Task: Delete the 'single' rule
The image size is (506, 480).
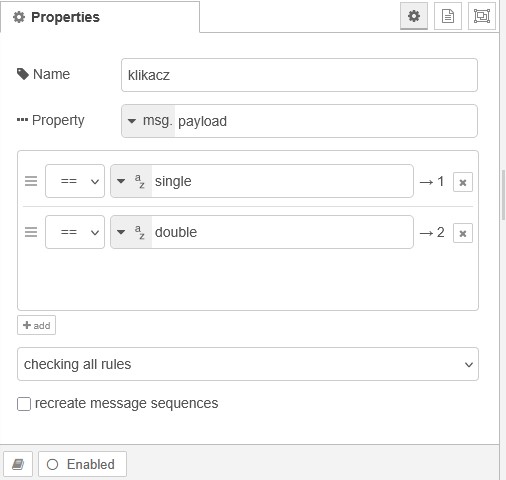Action: [x=463, y=182]
